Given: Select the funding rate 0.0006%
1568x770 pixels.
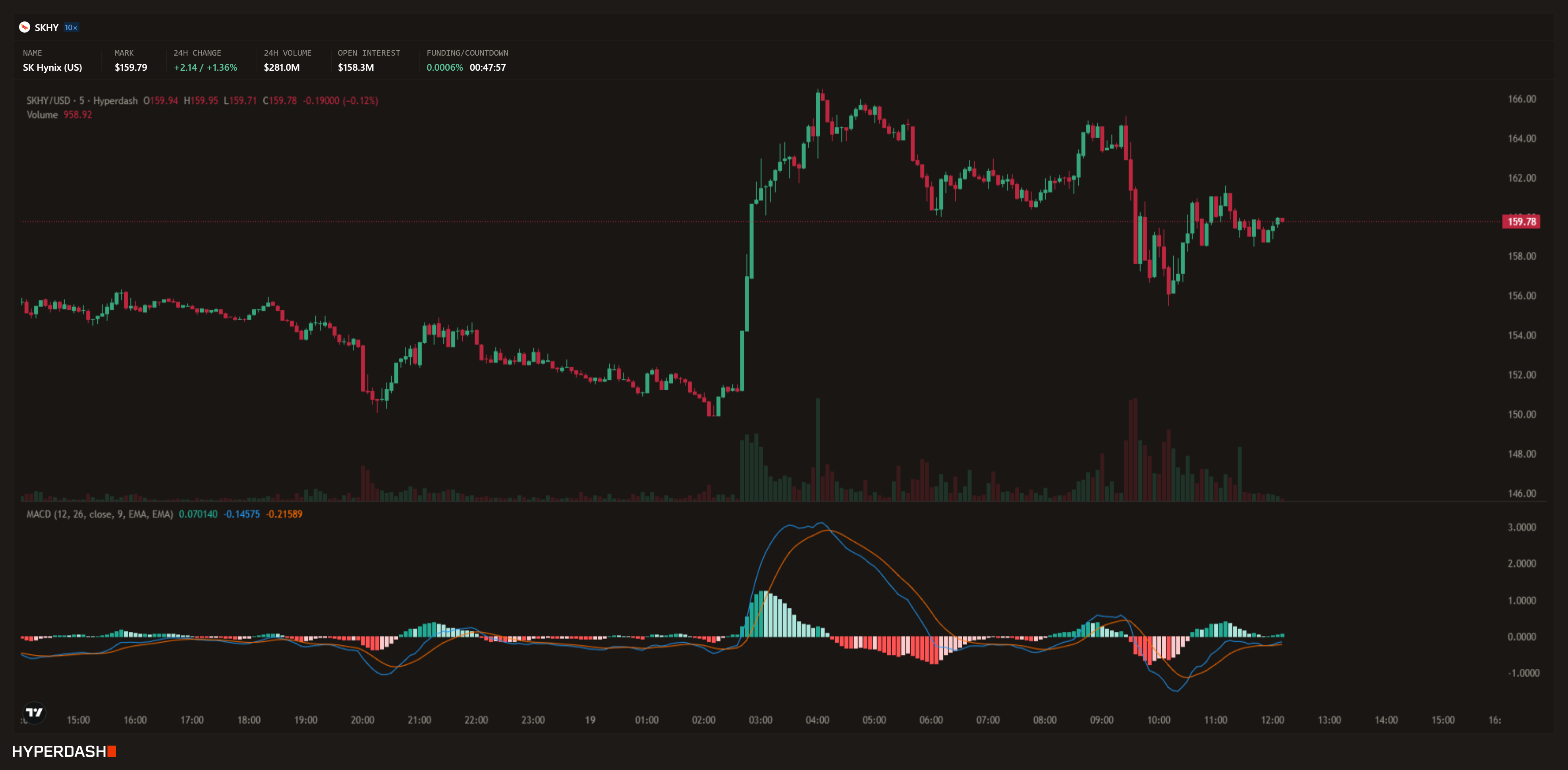Looking at the screenshot, I should pos(445,68).
